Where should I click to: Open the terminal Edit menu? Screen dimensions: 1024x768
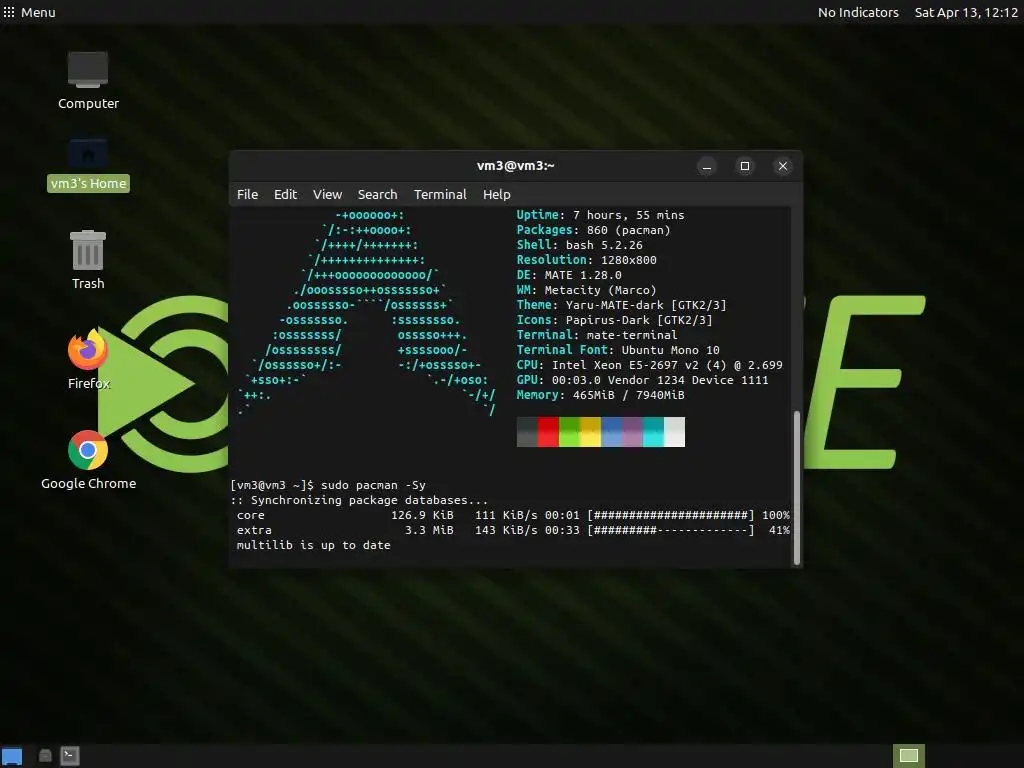(x=285, y=195)
